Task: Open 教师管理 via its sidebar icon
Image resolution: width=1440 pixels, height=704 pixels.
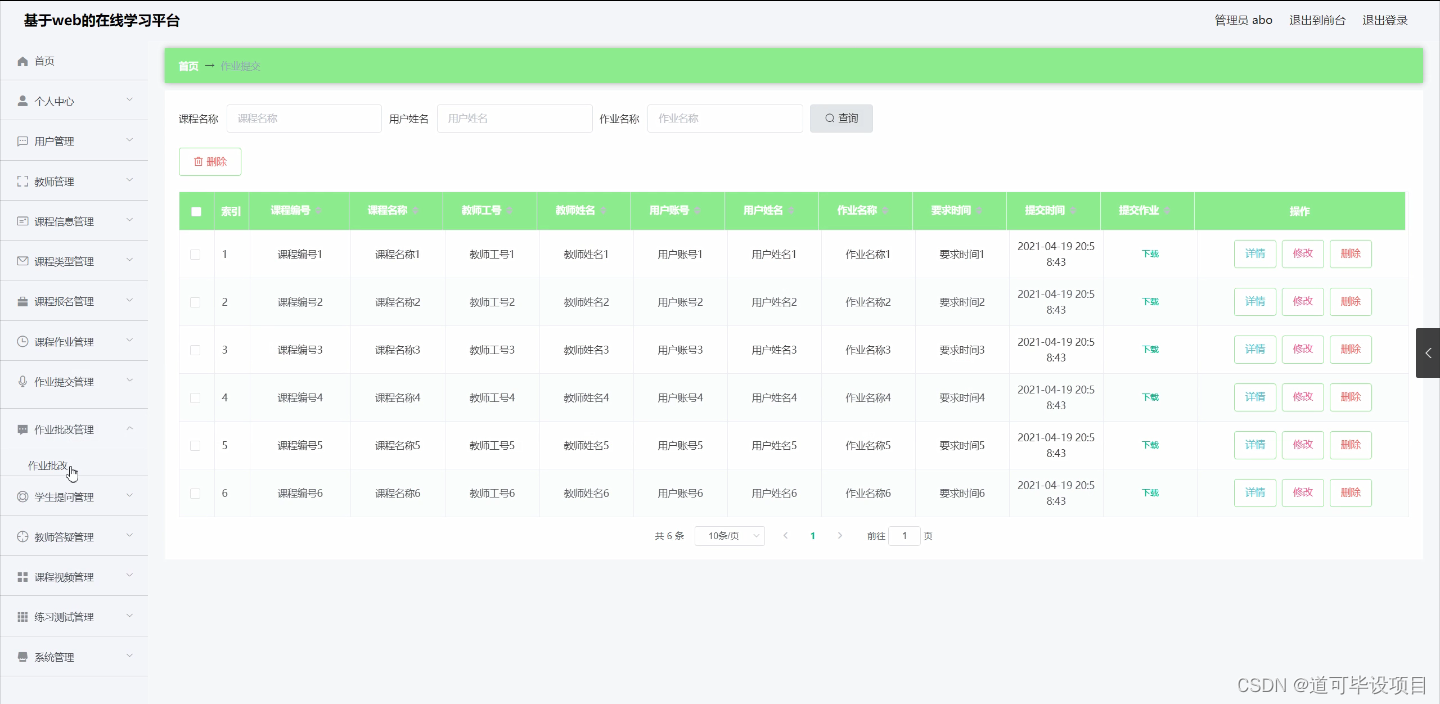Action: click(x=22, y=180)
